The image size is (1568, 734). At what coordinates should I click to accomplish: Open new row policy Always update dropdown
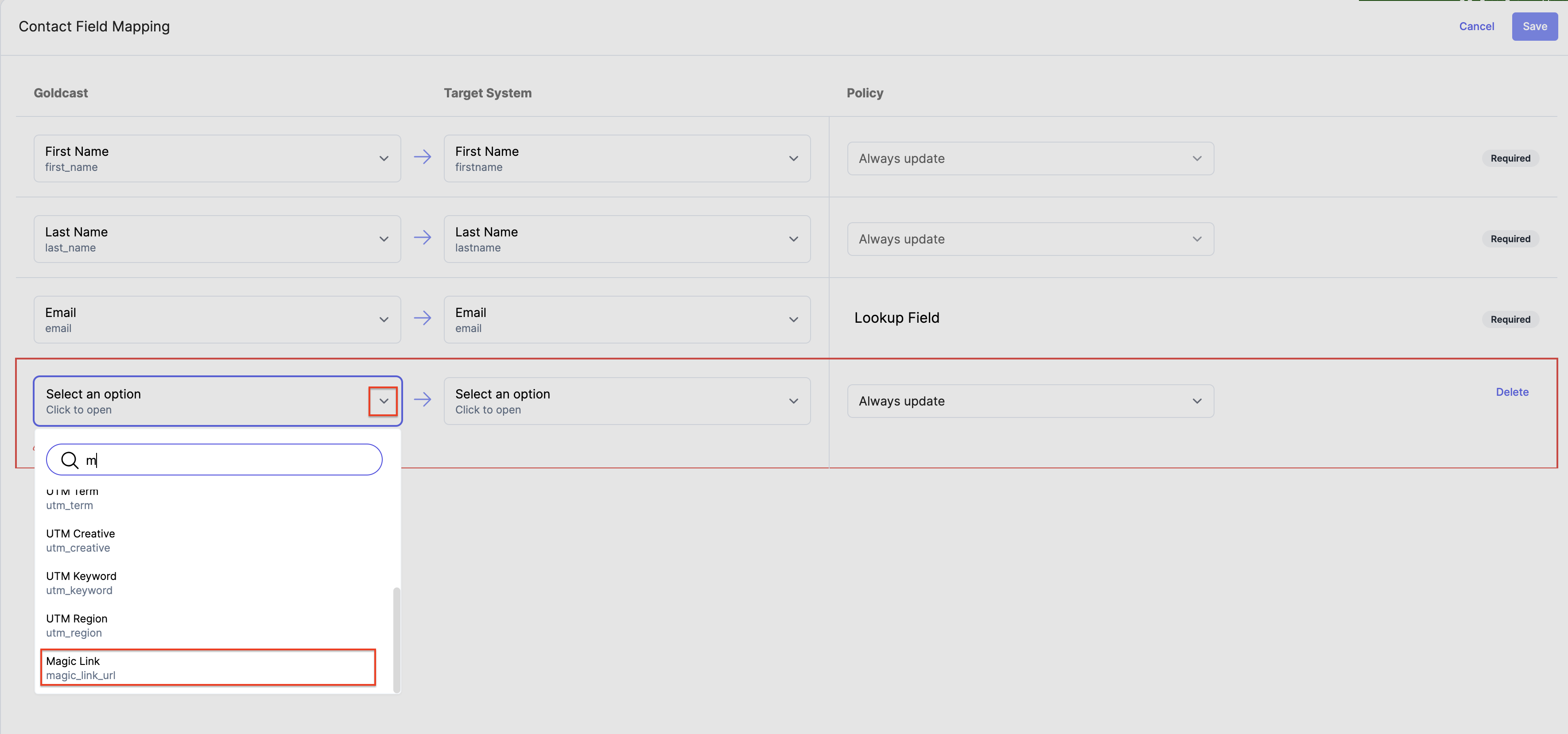point(1030,401)
